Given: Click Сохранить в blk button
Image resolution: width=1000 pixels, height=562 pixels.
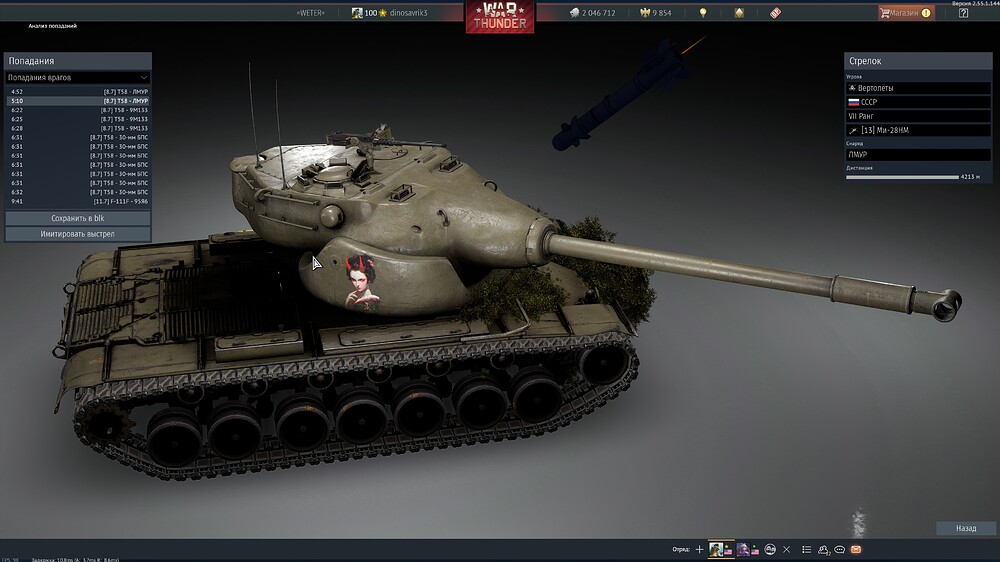Looking at the screenshot, I should [78, 218].
